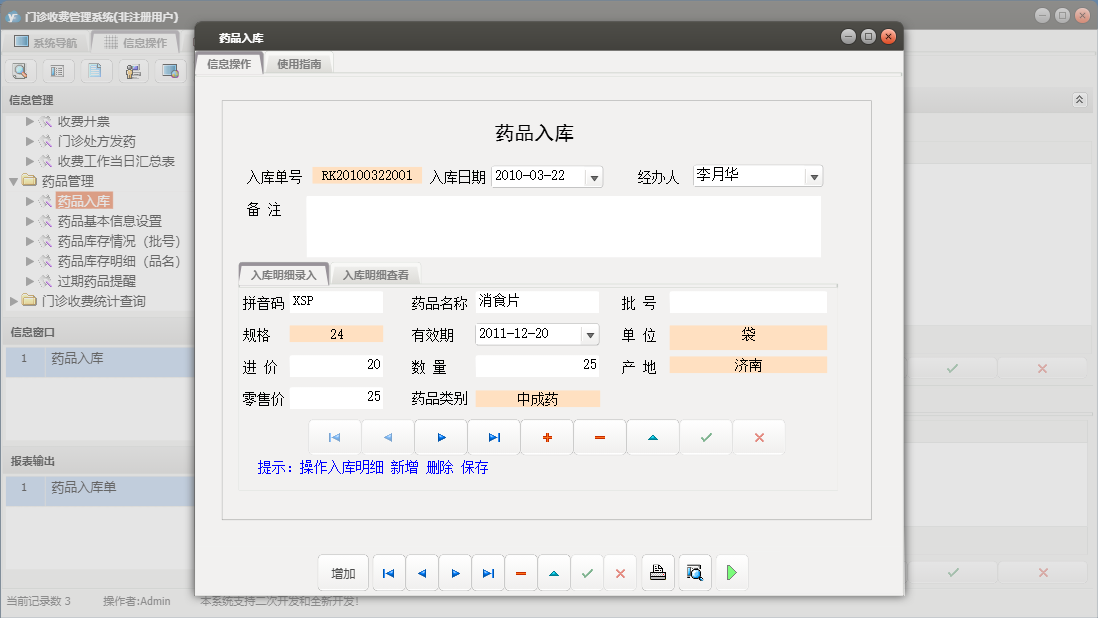The height and width of the screenshot is (618, 1098).
Task: Click the red plus icon to add detail
Action: [x=547, y=437]
